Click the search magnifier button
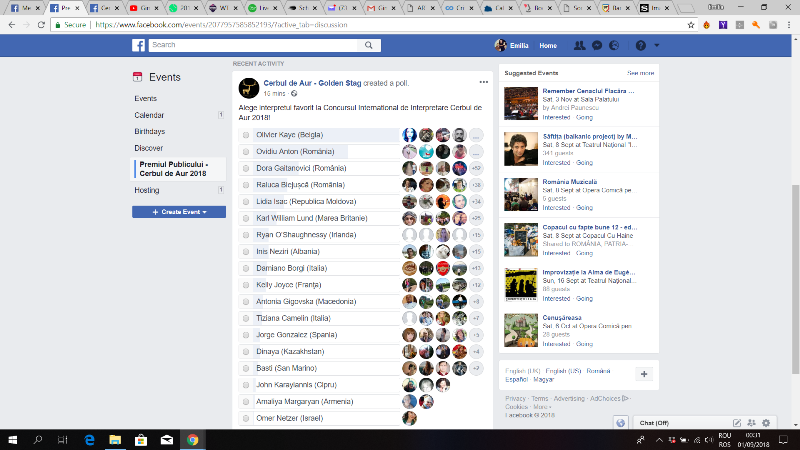 370,46
